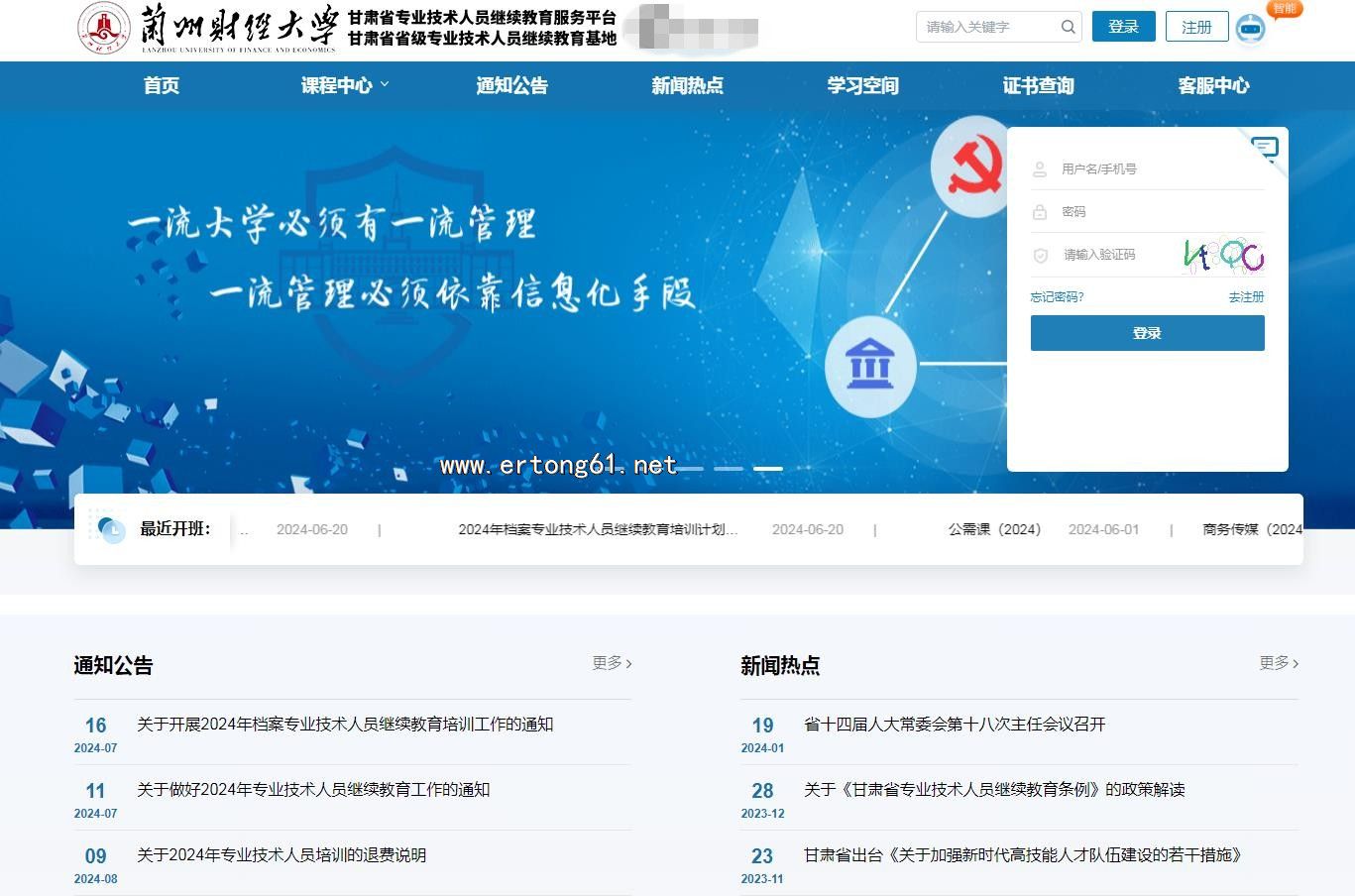Click the bank building circle icon

click(x=869, y=366)
